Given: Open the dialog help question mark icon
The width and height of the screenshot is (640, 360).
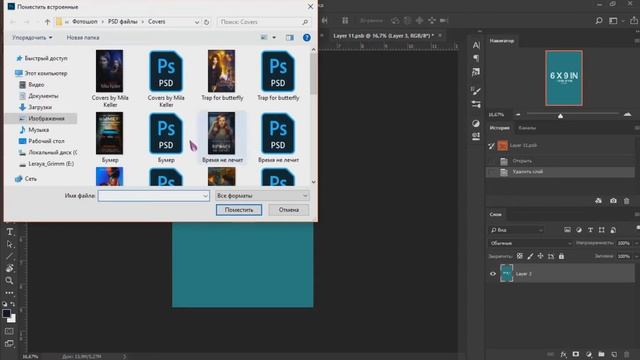Looking at the screenshot, I should pos(307,38).
